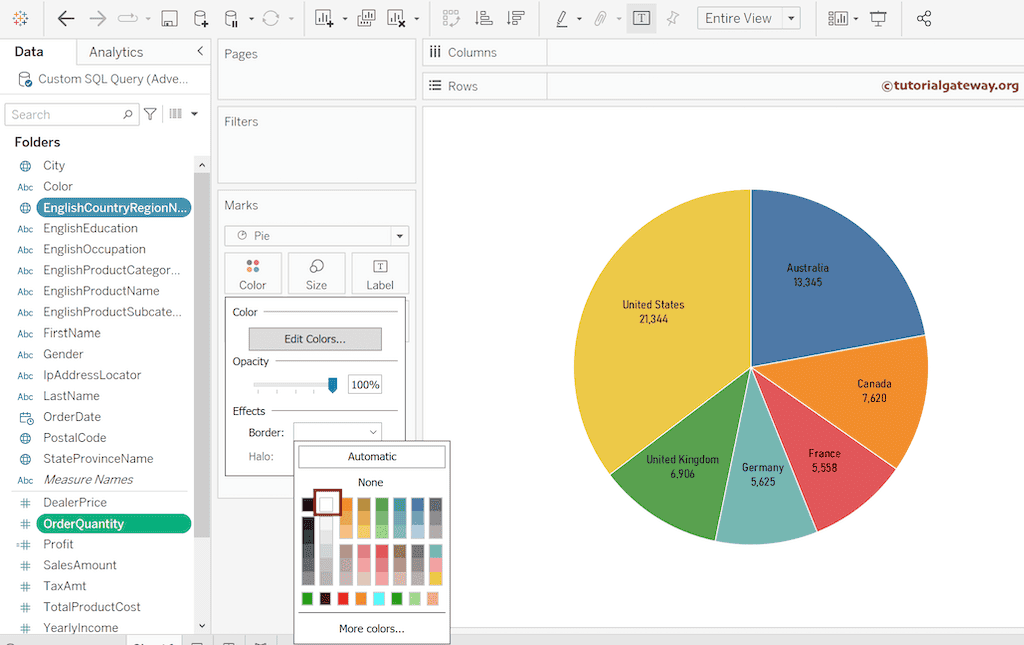Click the Save icon in toolbar

tap(169, 19)
